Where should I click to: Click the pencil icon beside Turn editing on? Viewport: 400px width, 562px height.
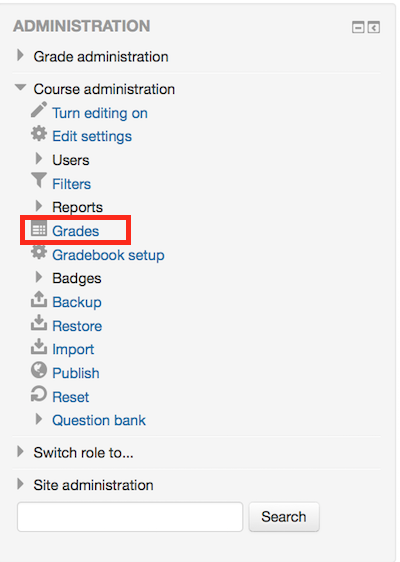(39, 110)
